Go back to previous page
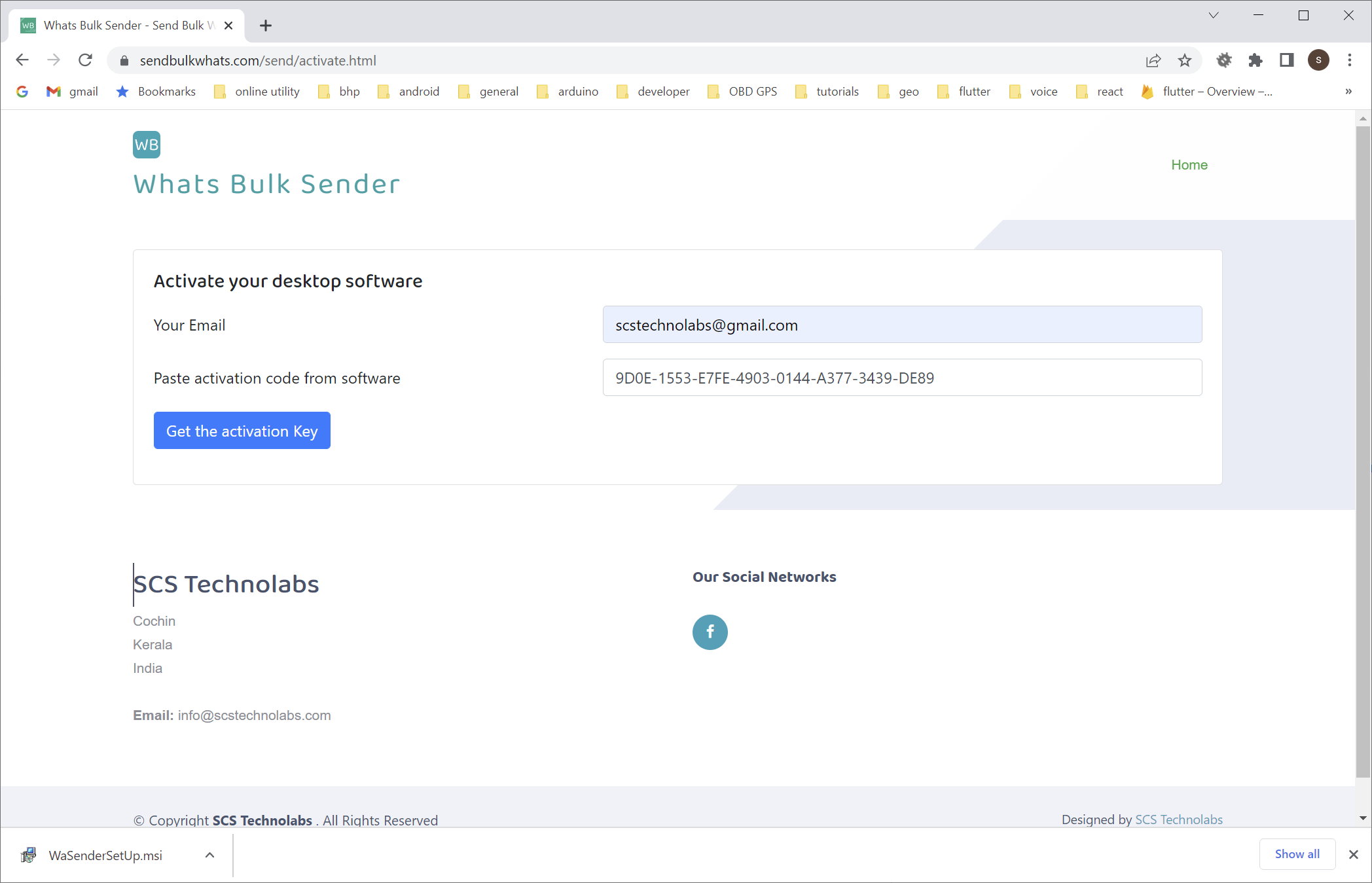This screenshot has height=883, width=1372. point(22,60)
